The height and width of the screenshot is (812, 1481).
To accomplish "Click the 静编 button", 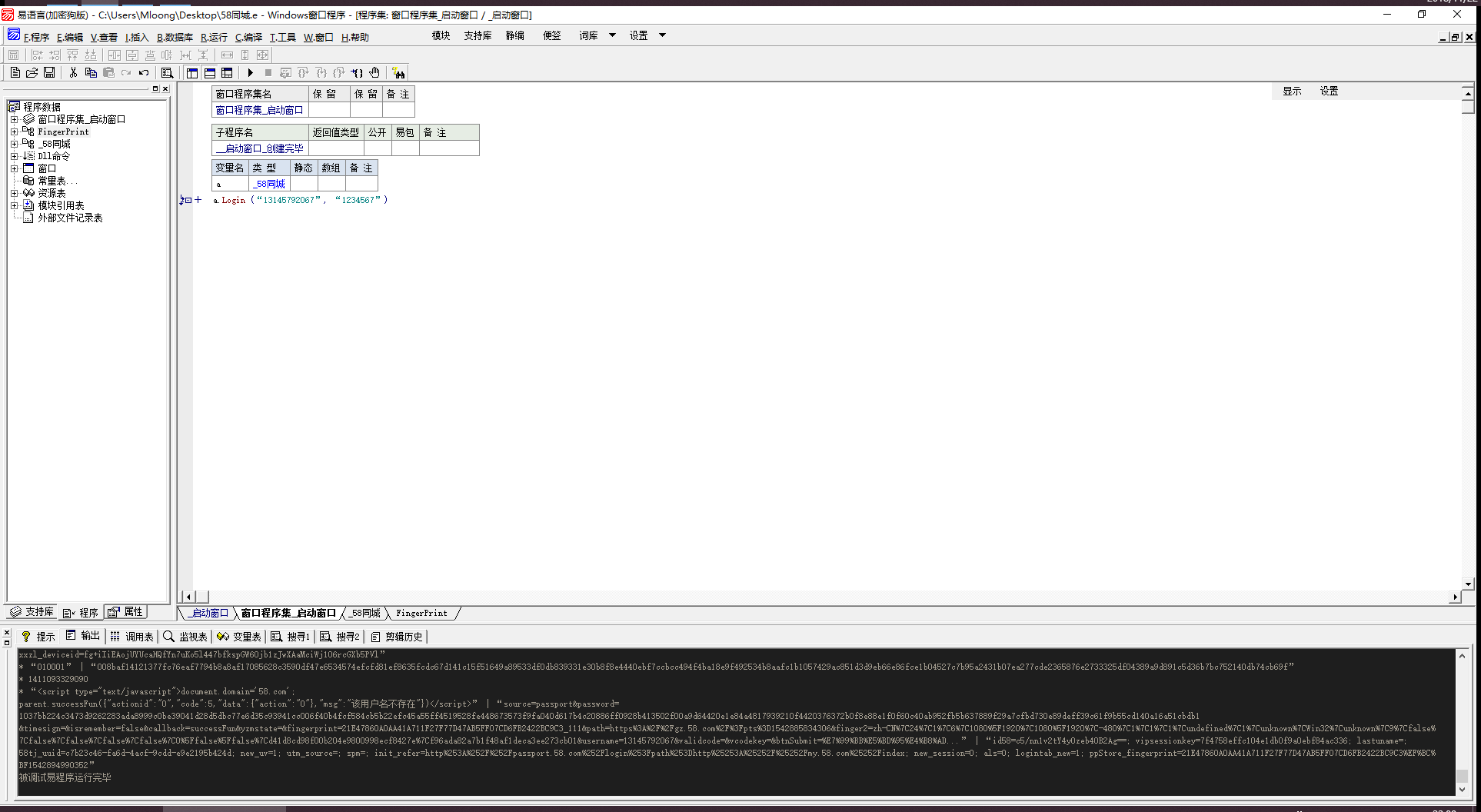I will pos(514,35).
